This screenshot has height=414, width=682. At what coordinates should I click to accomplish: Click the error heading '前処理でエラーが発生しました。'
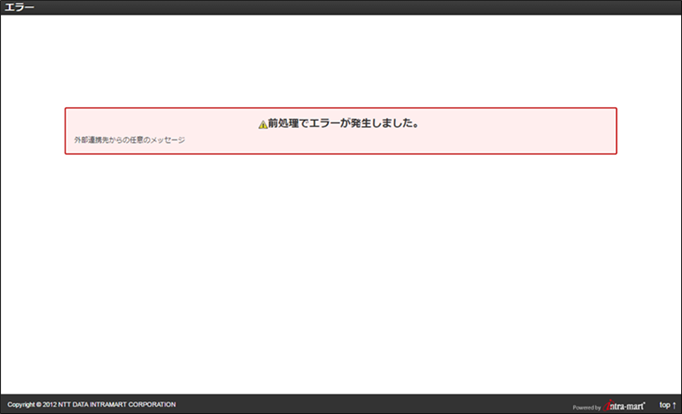coord(344,124)
